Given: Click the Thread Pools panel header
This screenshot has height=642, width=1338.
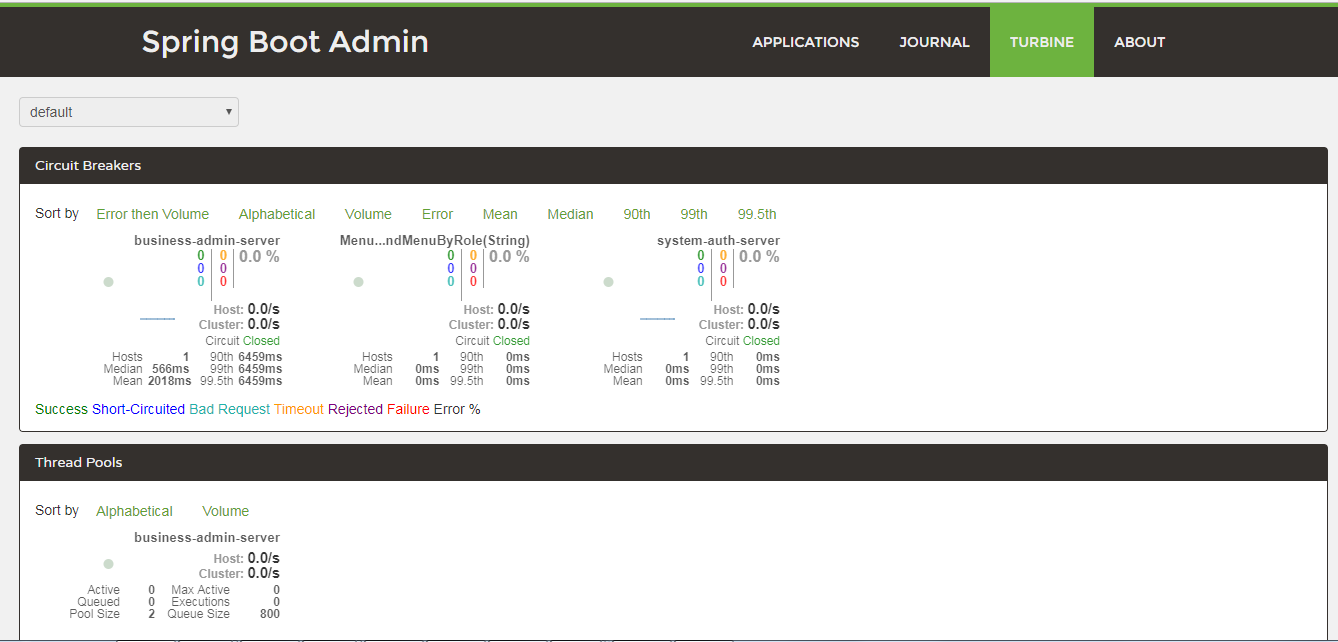Looking at the screenshot, I should 673,462.
